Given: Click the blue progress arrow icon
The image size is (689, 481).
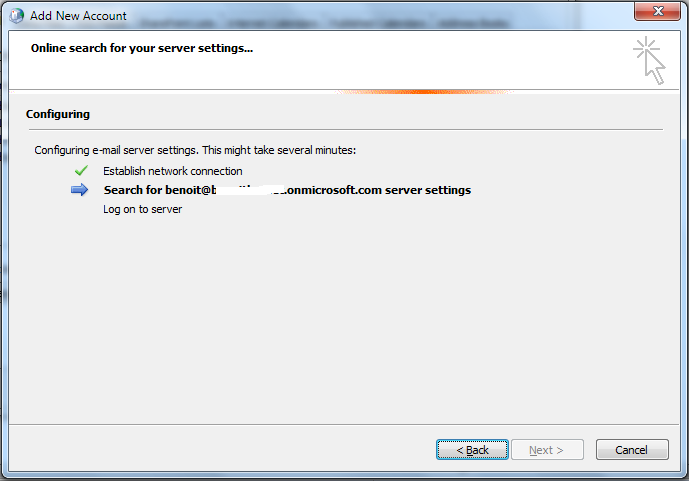Looking at the screenshot, I should (80, 190).
